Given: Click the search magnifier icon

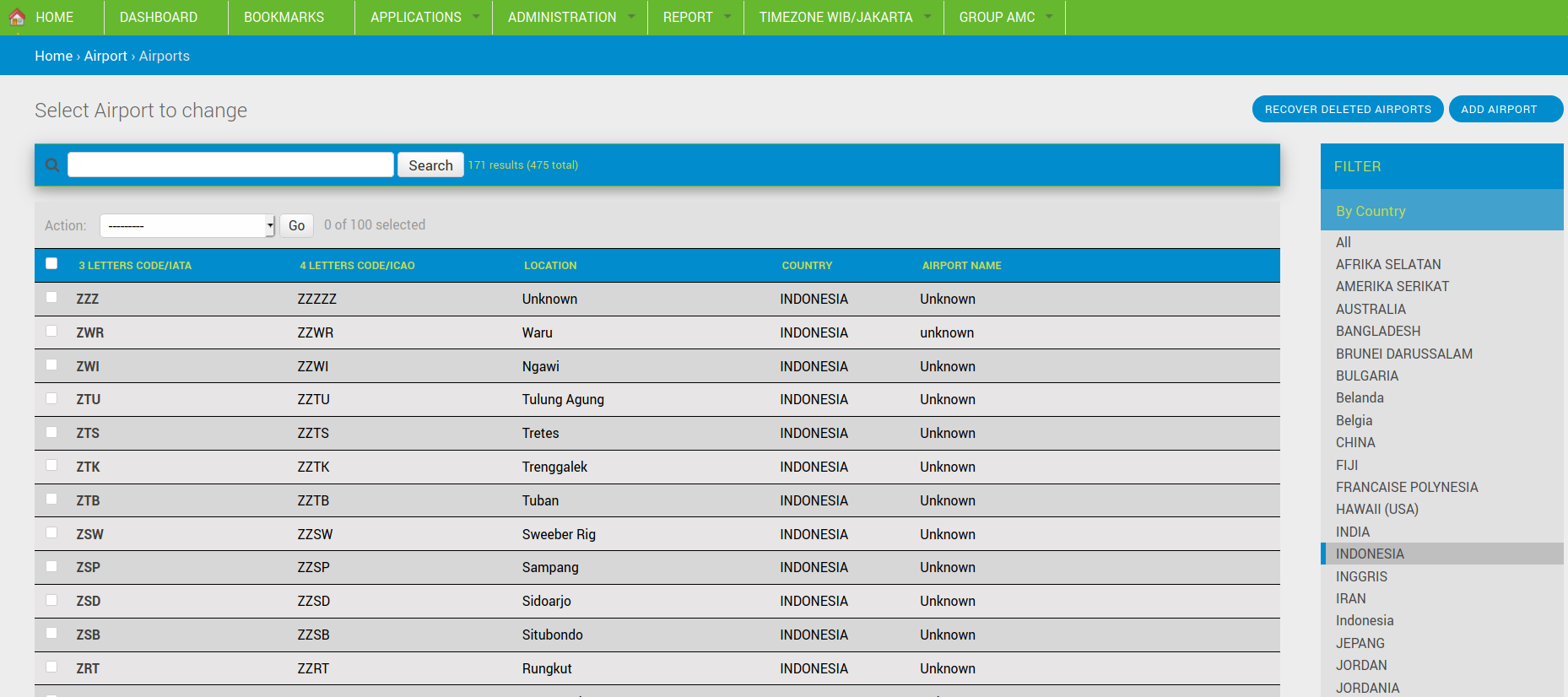Looking at the screenshot, I should click(x=52, y=165).
